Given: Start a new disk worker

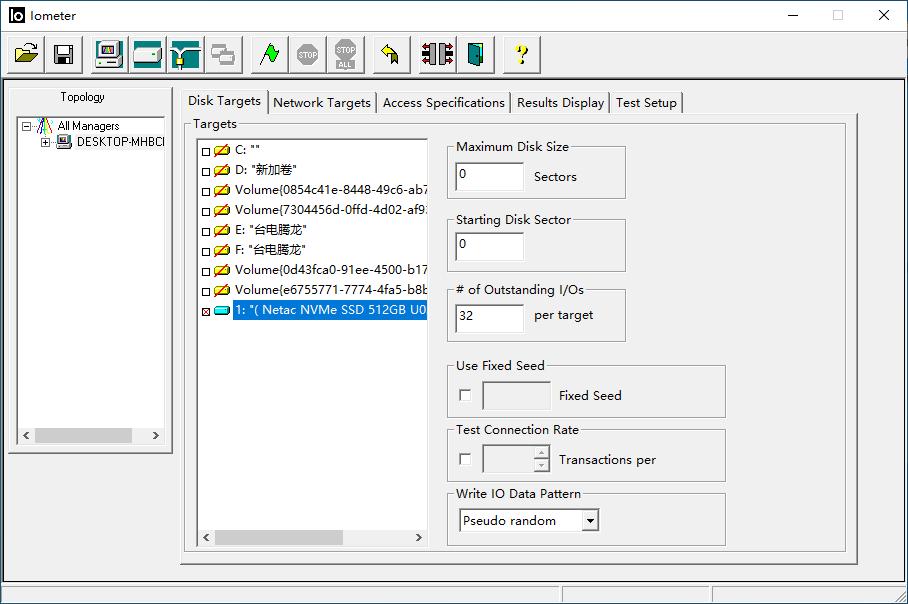Looking at the screenshot, I should pyautogui.click(x=147, y=54).
